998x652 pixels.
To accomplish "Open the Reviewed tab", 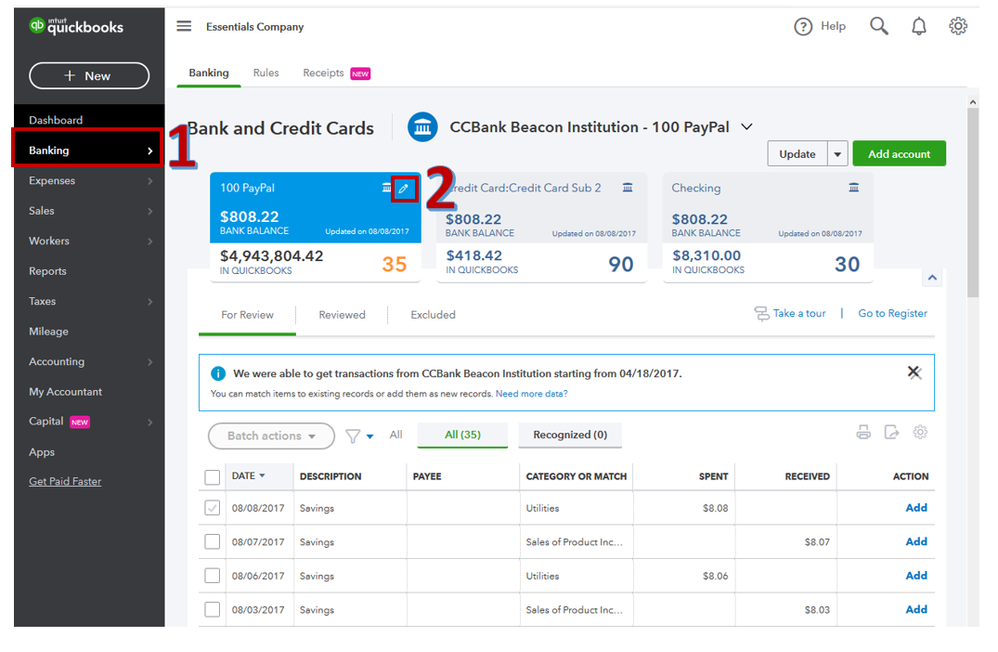I will pyautogui.click(x=342, y=315).
